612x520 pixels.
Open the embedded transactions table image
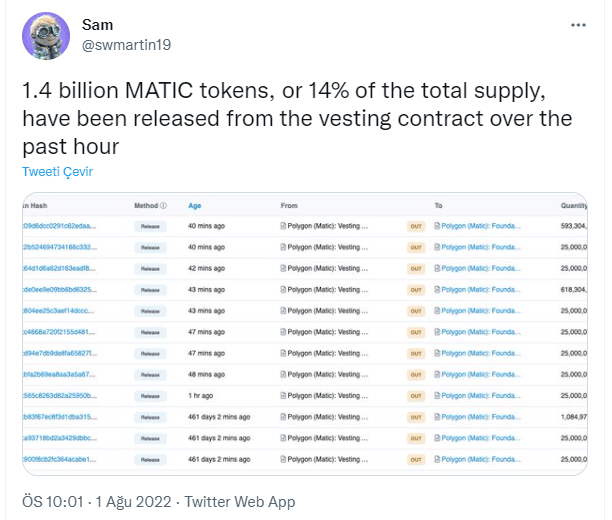(x=306, y=335)
